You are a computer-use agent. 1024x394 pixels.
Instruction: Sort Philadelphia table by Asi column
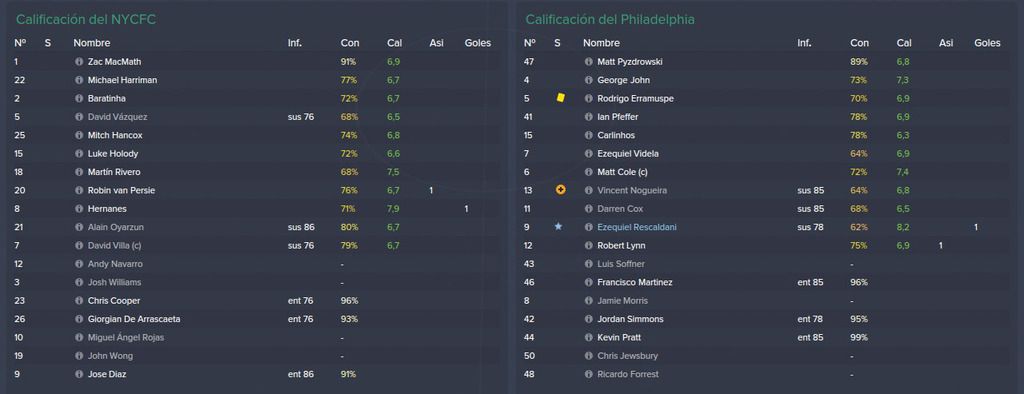pyautogui.click(x=946, y=43)
